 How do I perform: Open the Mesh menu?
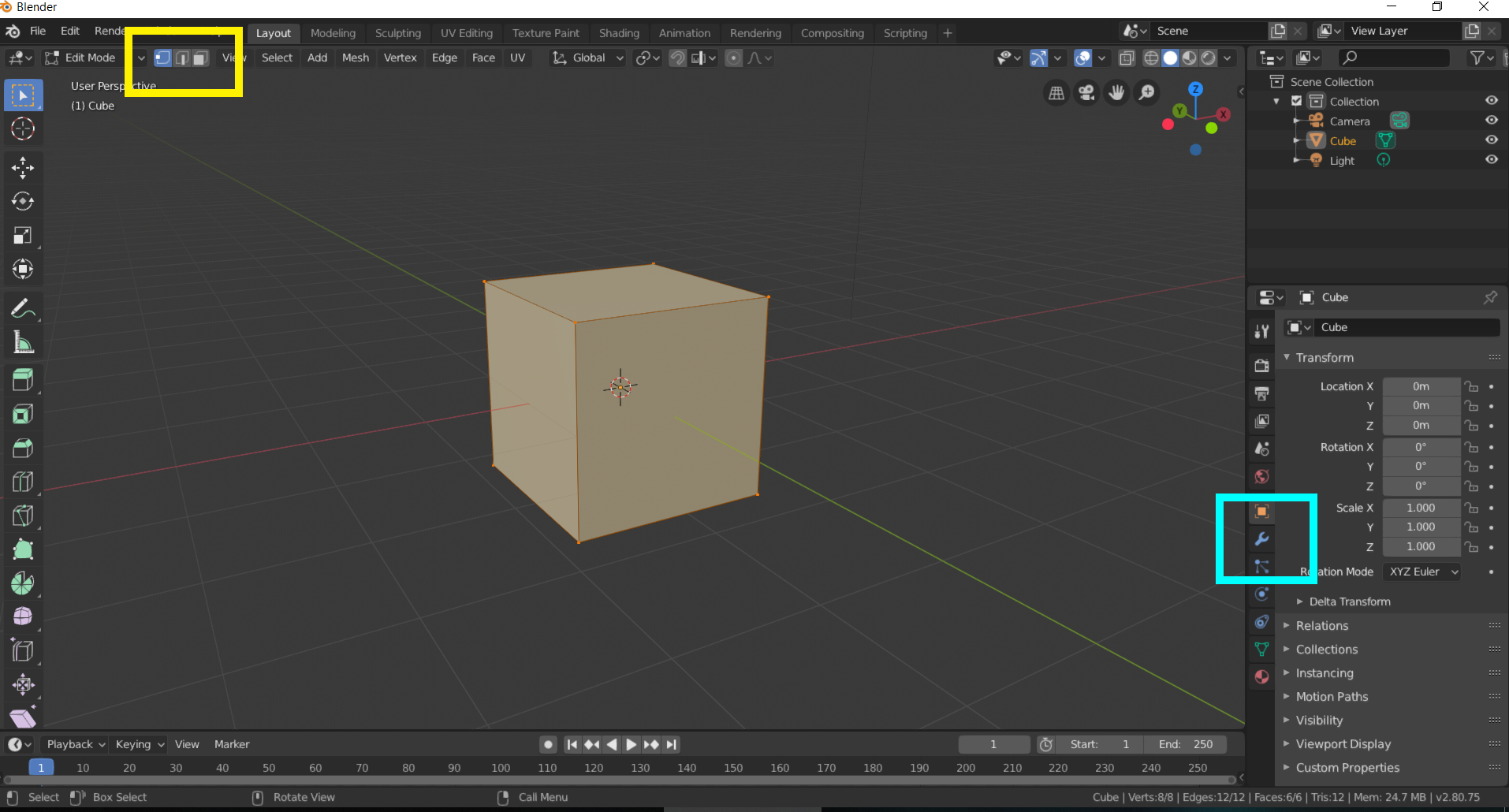tap(355, 58)
